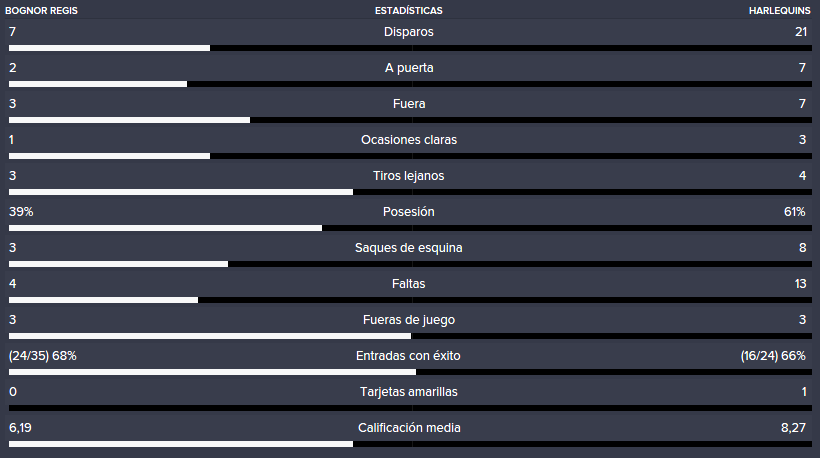Viewport: 820px width, 458px height.
Task: Click Harlequins' 61% possession value
Action: 794,212
